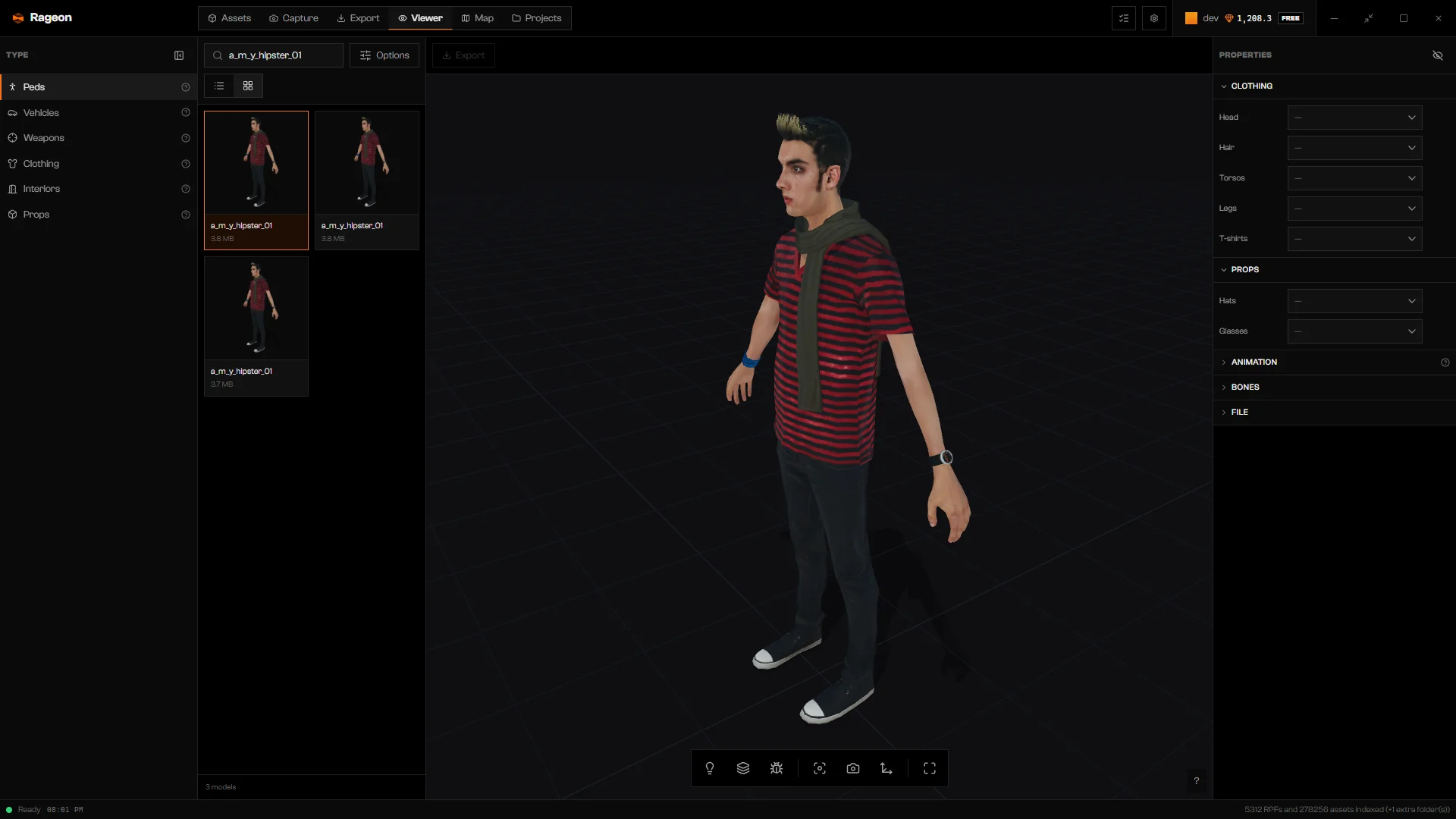Open the Glasses props dropdown
This screenshot has height=819, width=1456.
(x=1354, y=331)
